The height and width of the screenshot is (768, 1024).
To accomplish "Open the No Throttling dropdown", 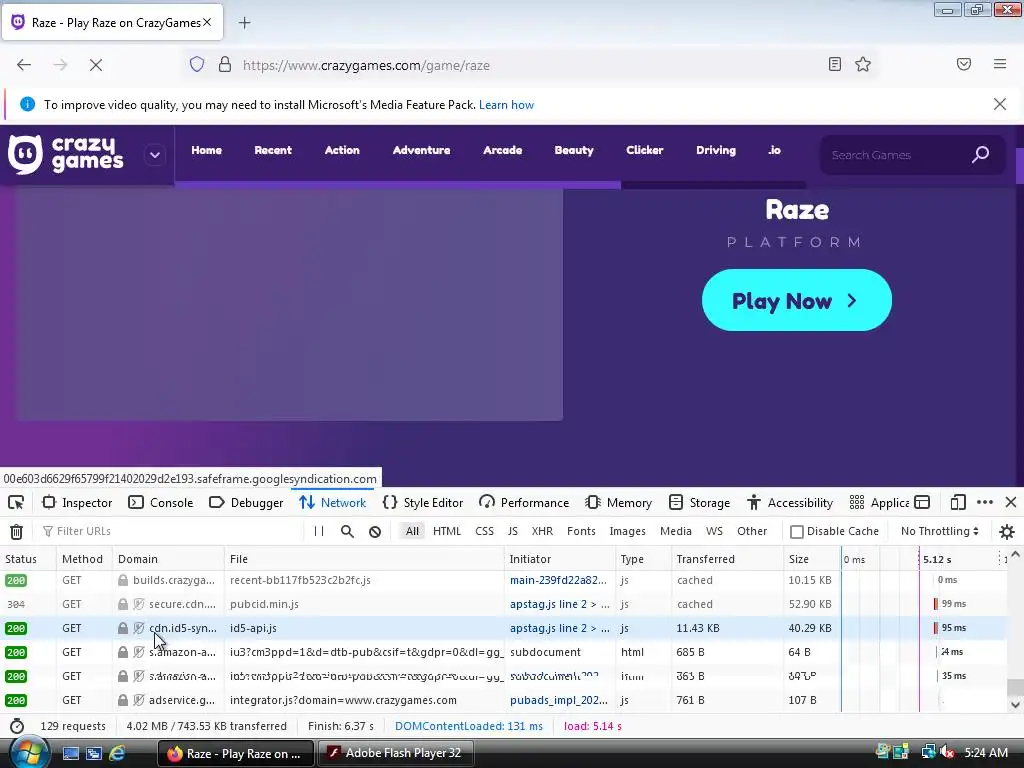I will pos(940,531).
